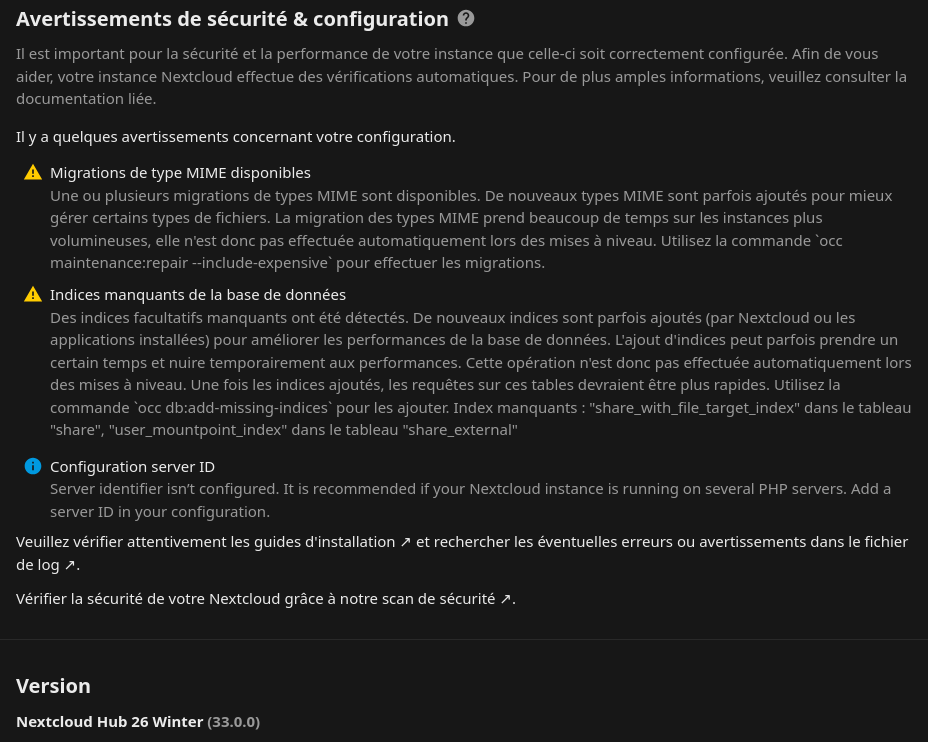Image resolution: width=928 pixels, height=742 pixels.
Task: Click the warning icon for missing database indices
Action: 33,294
